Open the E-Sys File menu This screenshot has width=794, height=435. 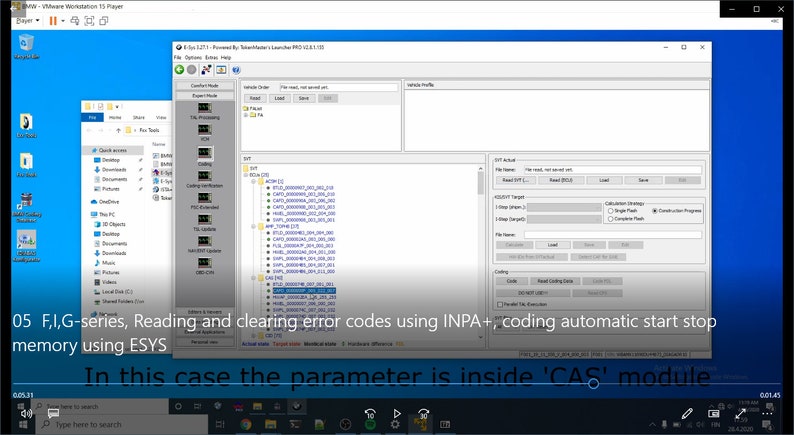point(177,58)
